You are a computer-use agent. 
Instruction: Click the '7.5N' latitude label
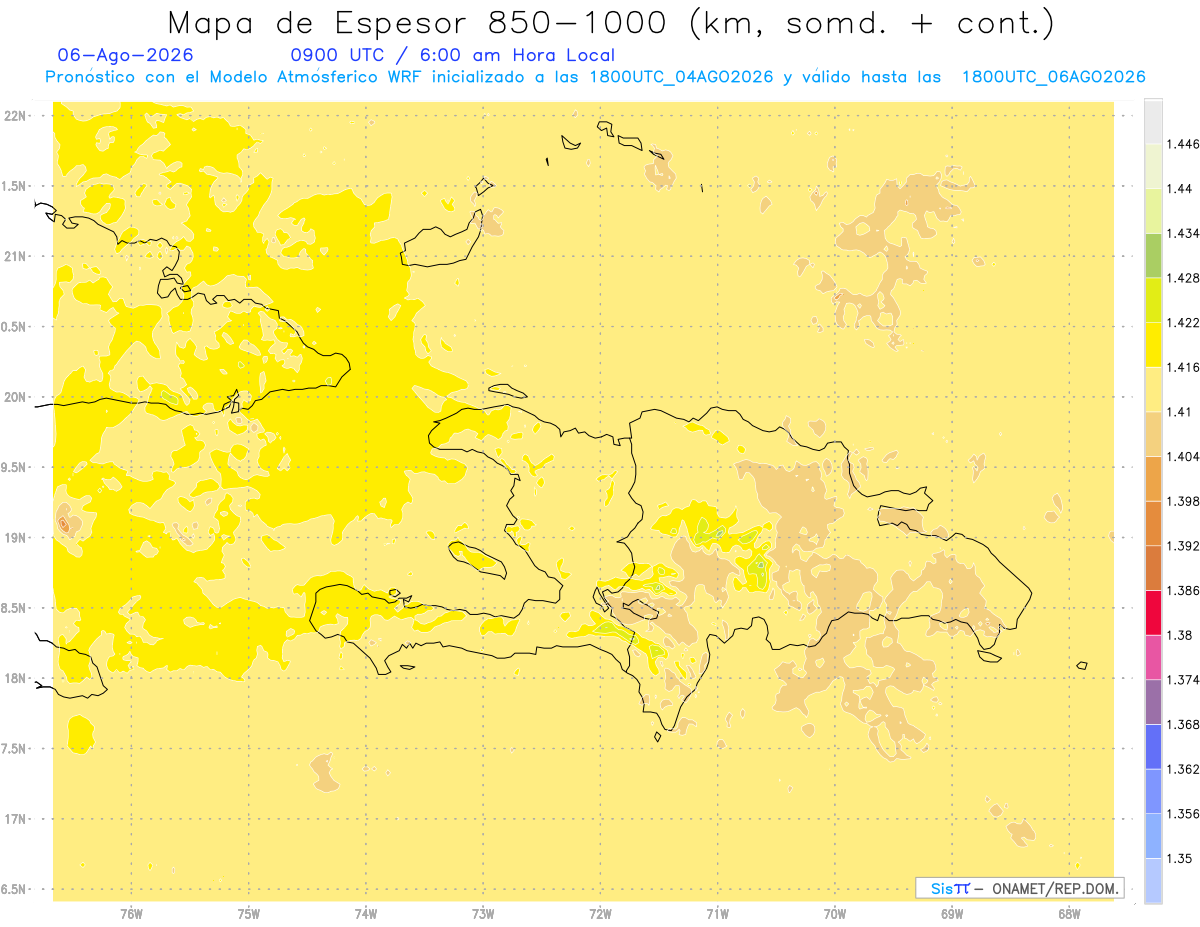tap(15, 749)
